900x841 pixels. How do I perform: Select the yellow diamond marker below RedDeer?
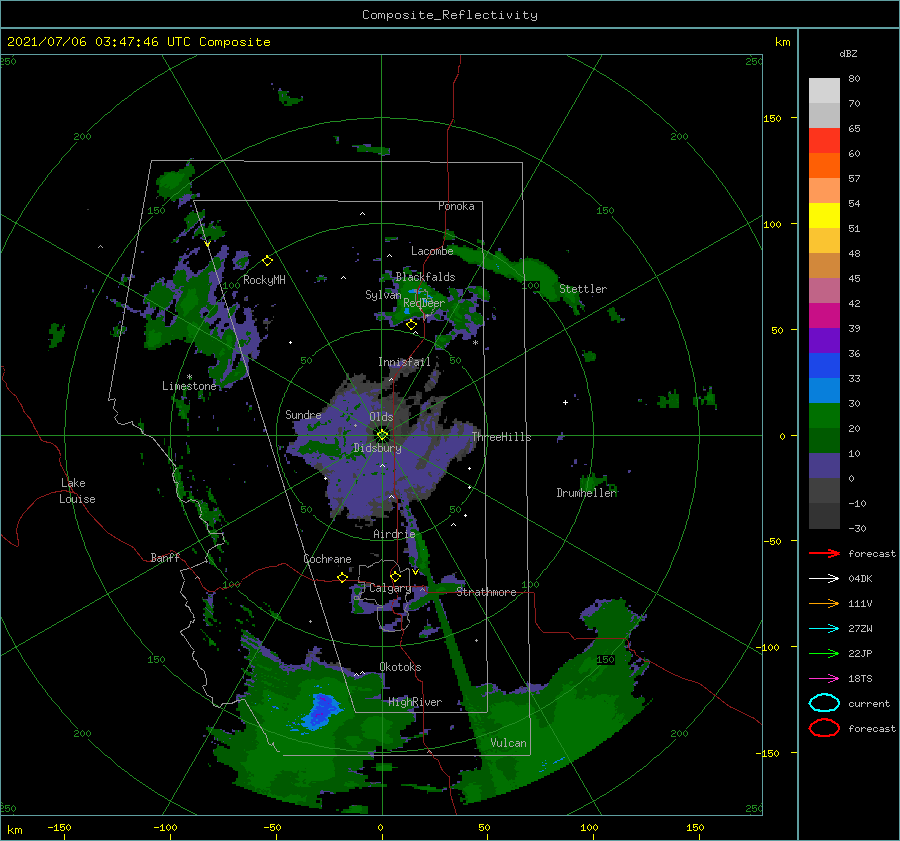411,325
